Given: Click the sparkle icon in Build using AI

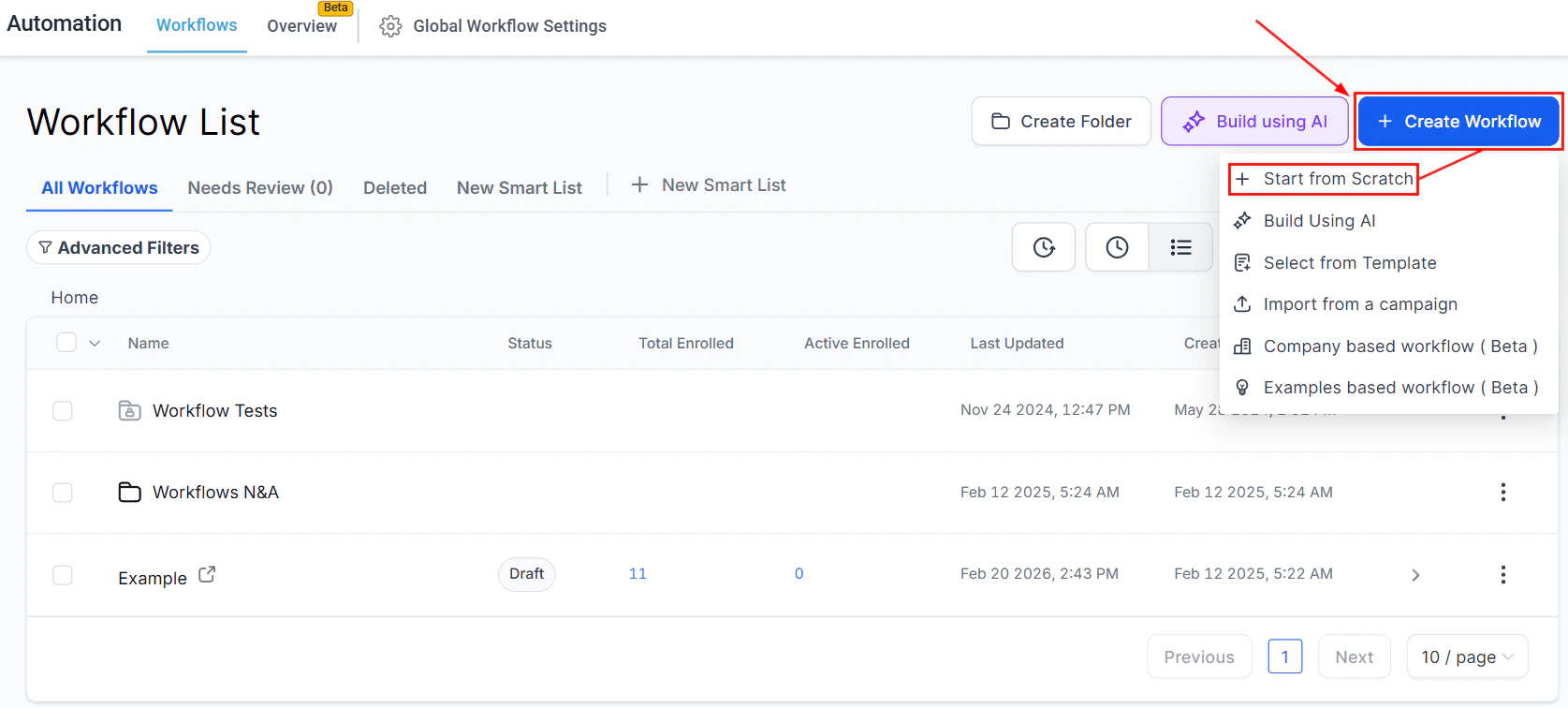Looking at the screenshot, I should 1194,122.
